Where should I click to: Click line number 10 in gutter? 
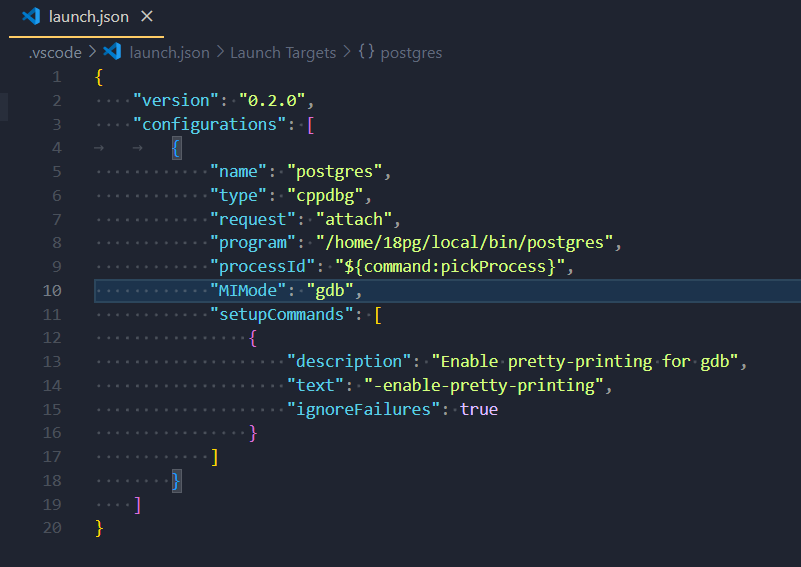pos(52,291)
